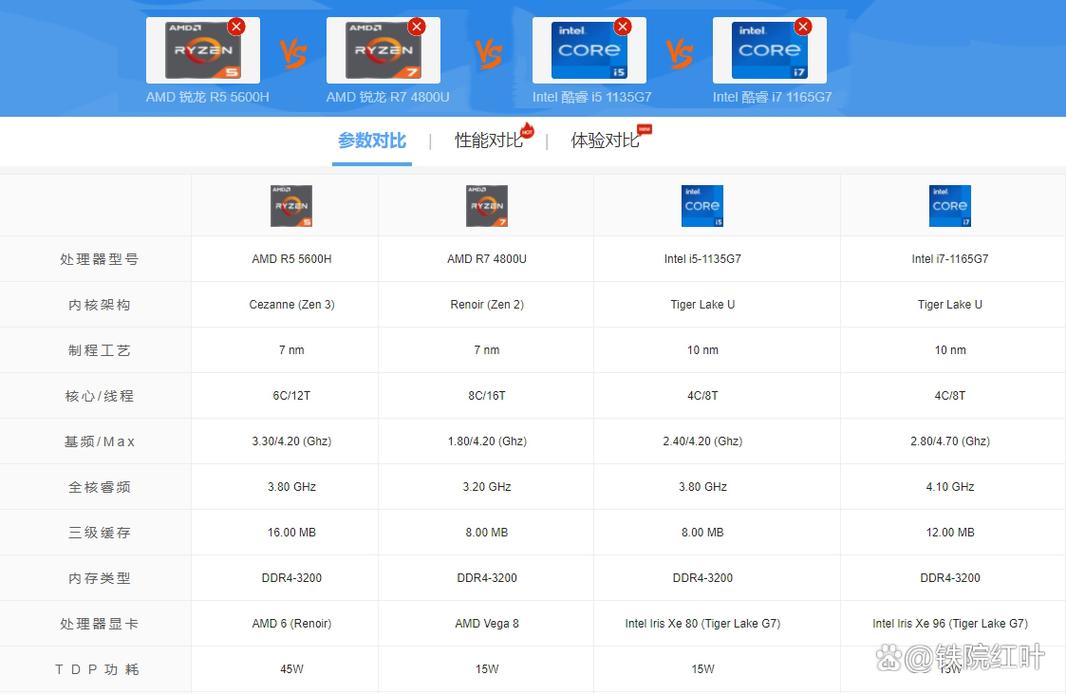This screenshot has width=1066, height=694.
Task: Open the AMD 锐龙 R5 5600H link
Action: point(207,97)
